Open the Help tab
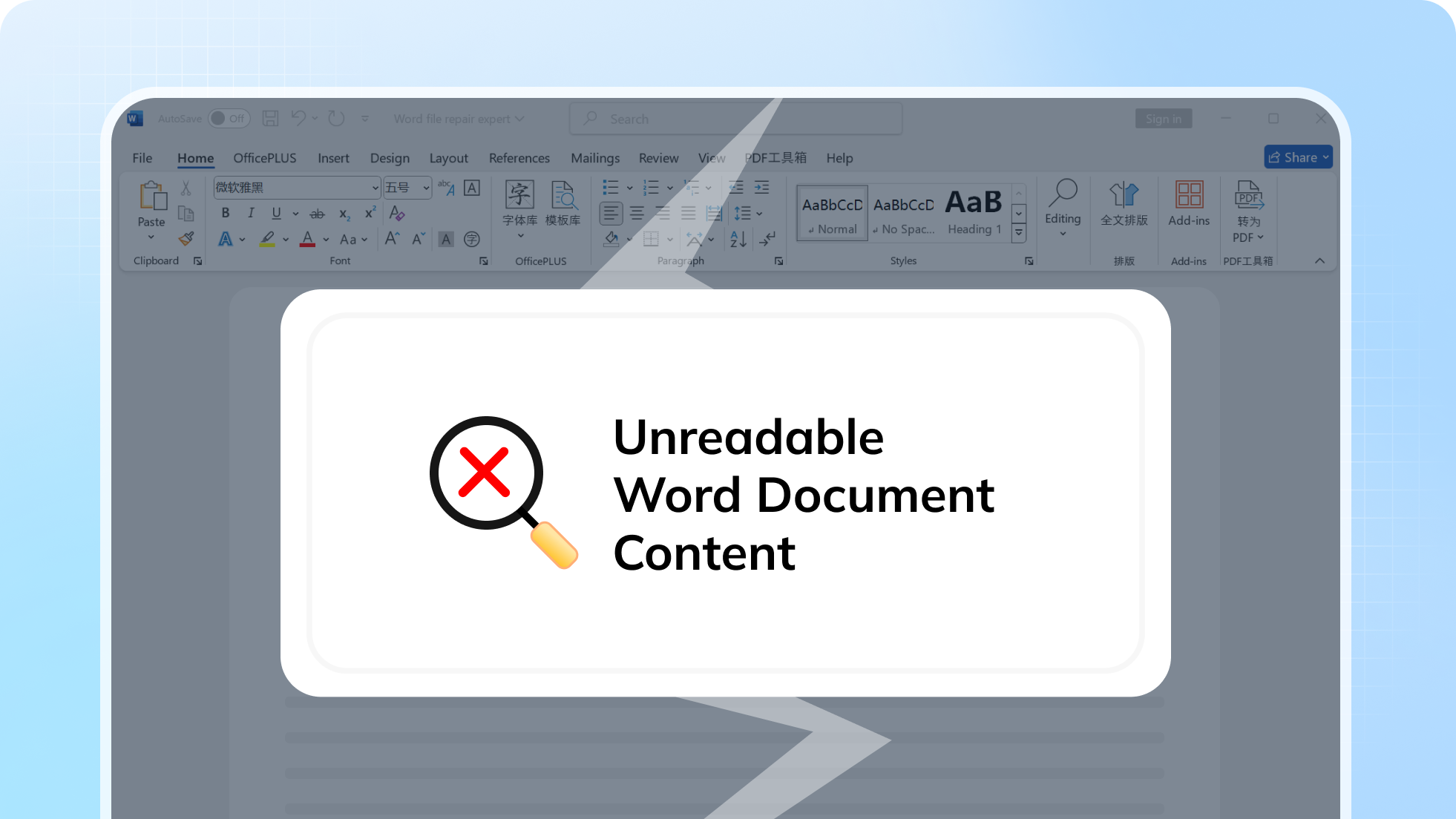1456x819 pixels. coord(839,158)
